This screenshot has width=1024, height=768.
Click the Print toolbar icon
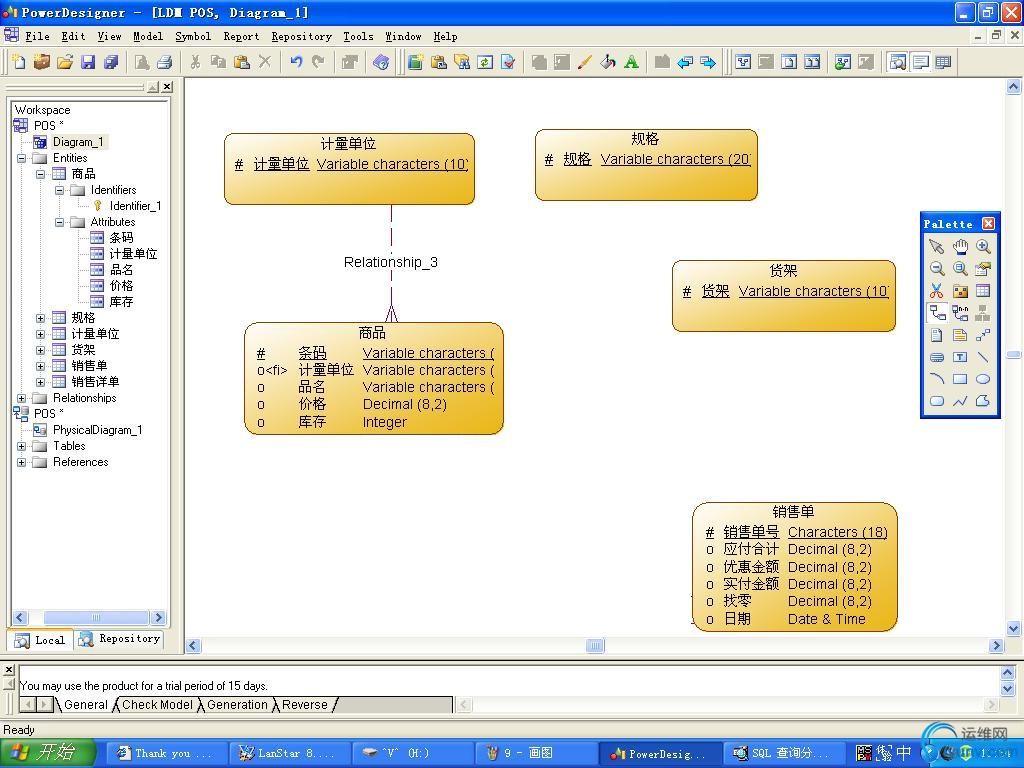point(165,62)
